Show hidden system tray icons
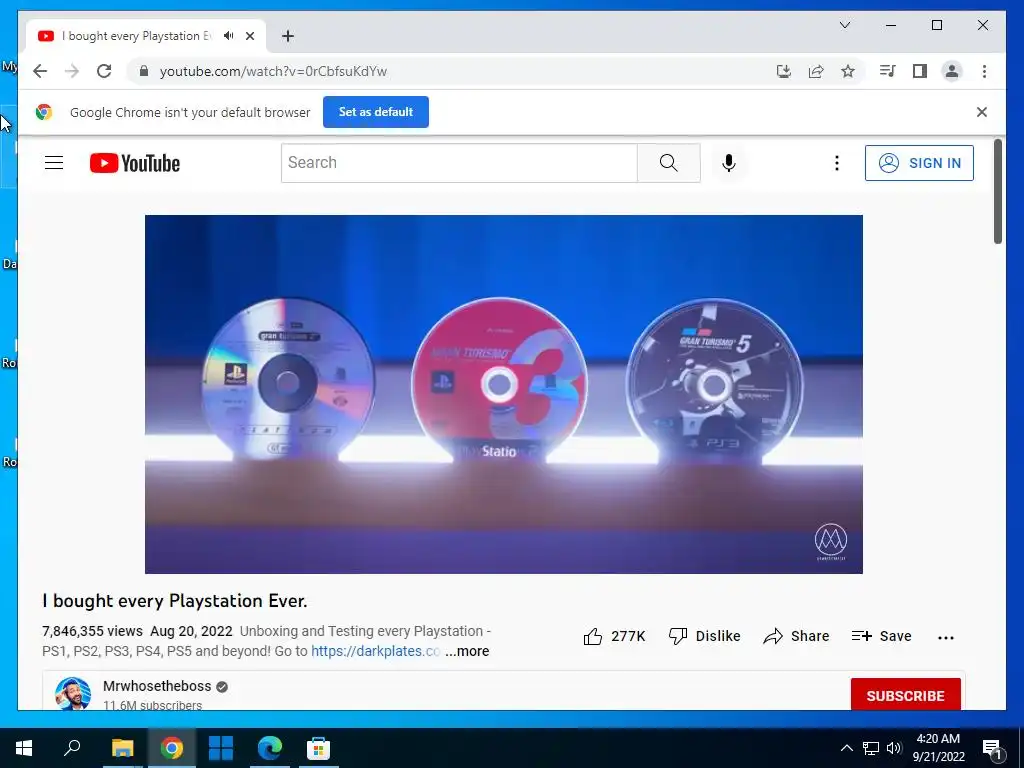This screenshot has width=1024, height=768. 846,748
